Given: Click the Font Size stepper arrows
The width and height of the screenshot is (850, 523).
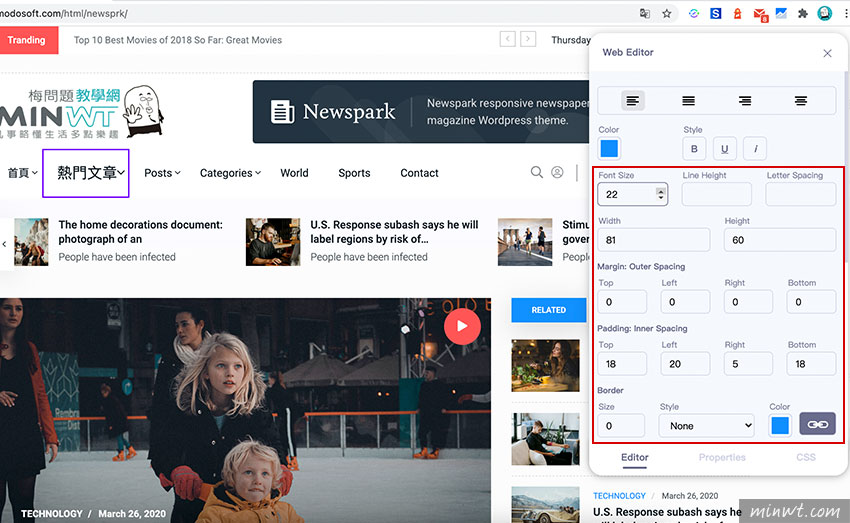Looking at the screenshot, I should [x=660, y=194].
